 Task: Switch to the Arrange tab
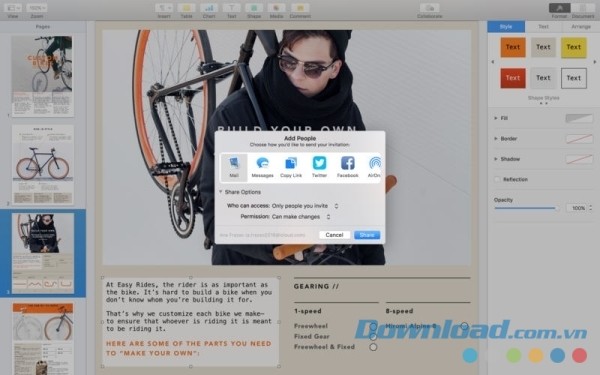(581, 27)
